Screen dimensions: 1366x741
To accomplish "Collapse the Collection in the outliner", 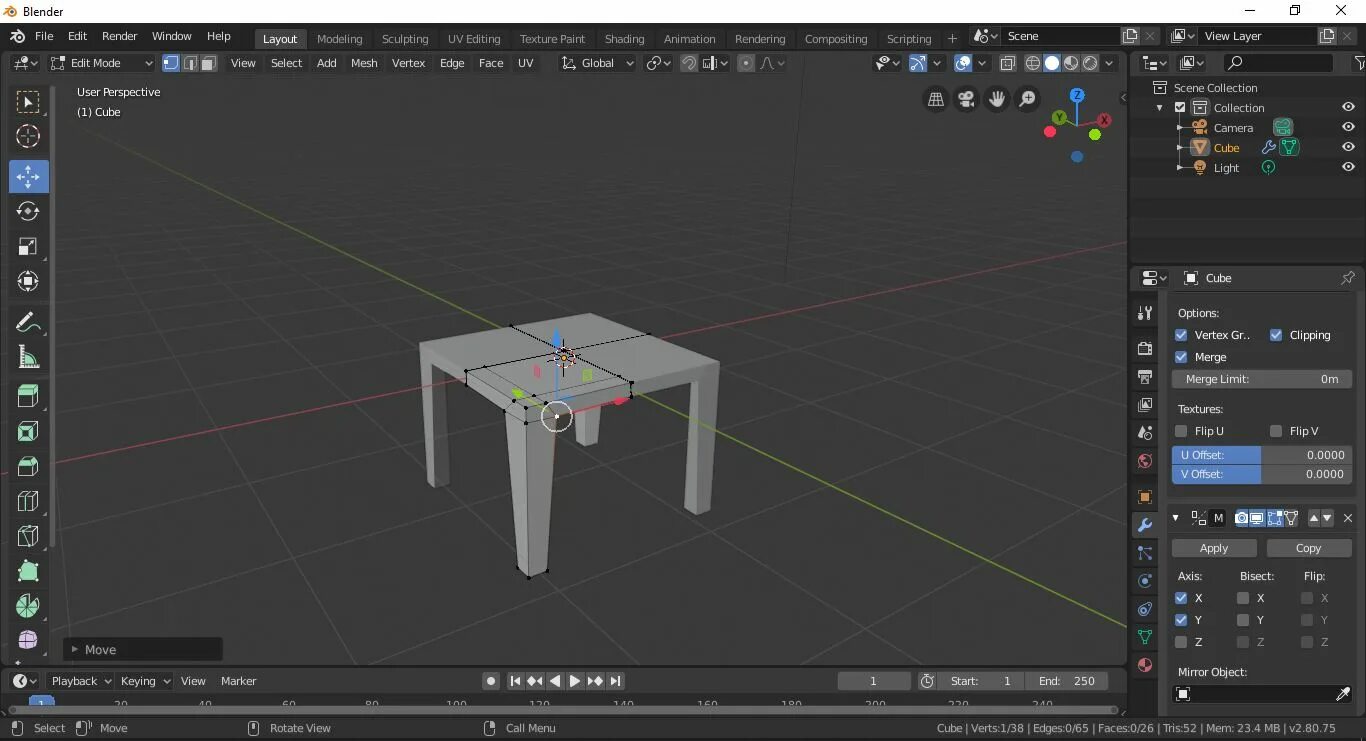I will [1159, 107].
